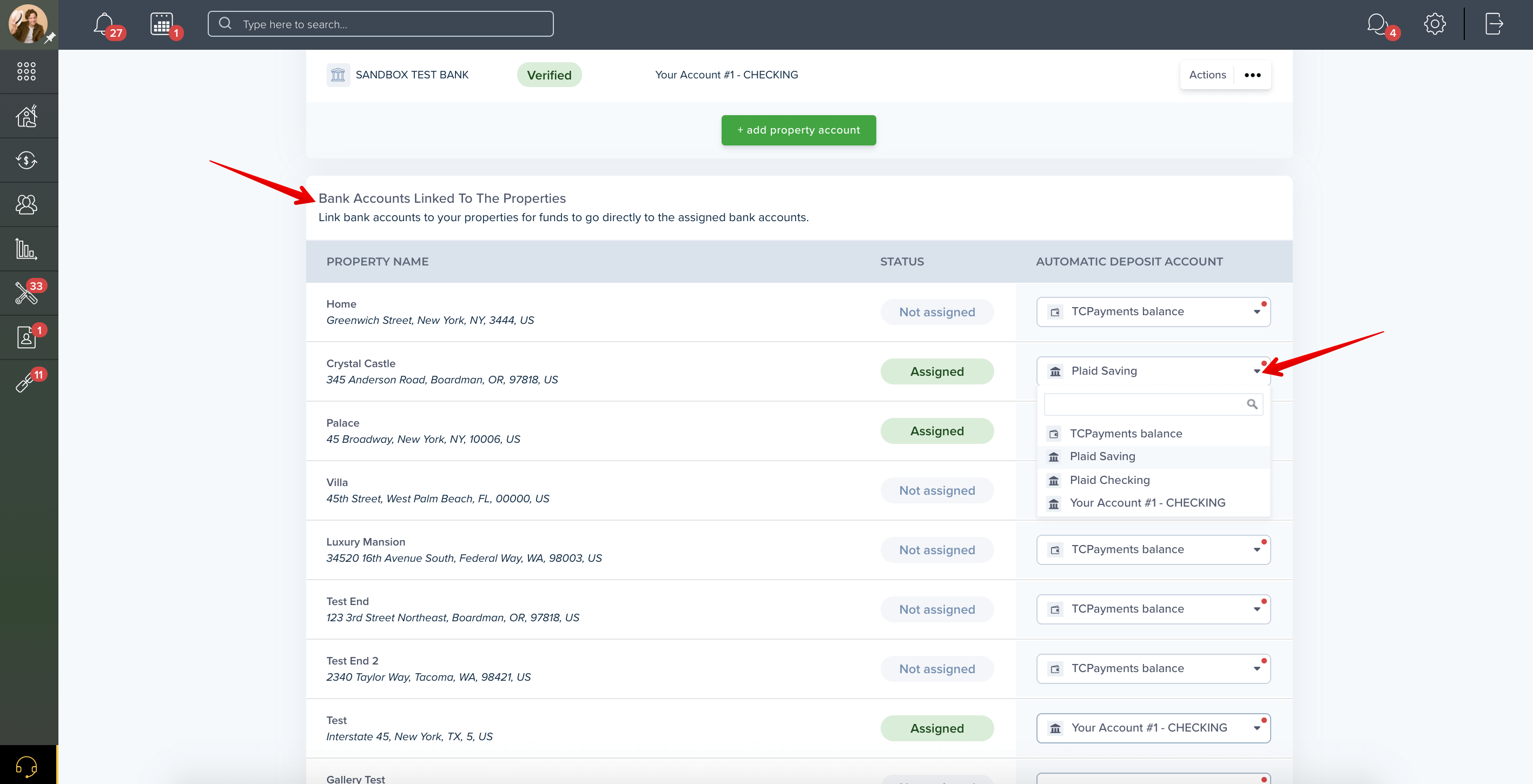Click Assigned status for Test property
Image resolution: width=1533 pixels, height=784 pixels.
pos(937,729)
